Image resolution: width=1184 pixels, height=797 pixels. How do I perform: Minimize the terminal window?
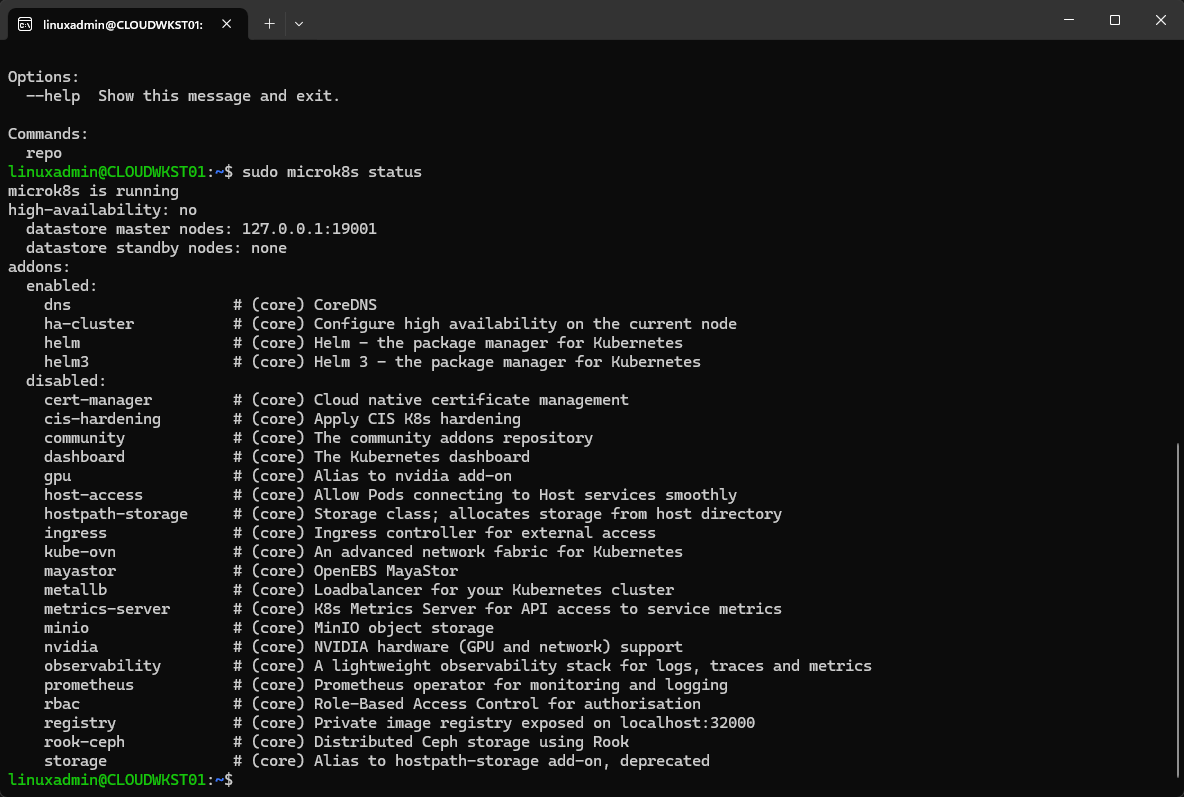pyautogui.click(x=1067, y=20)
